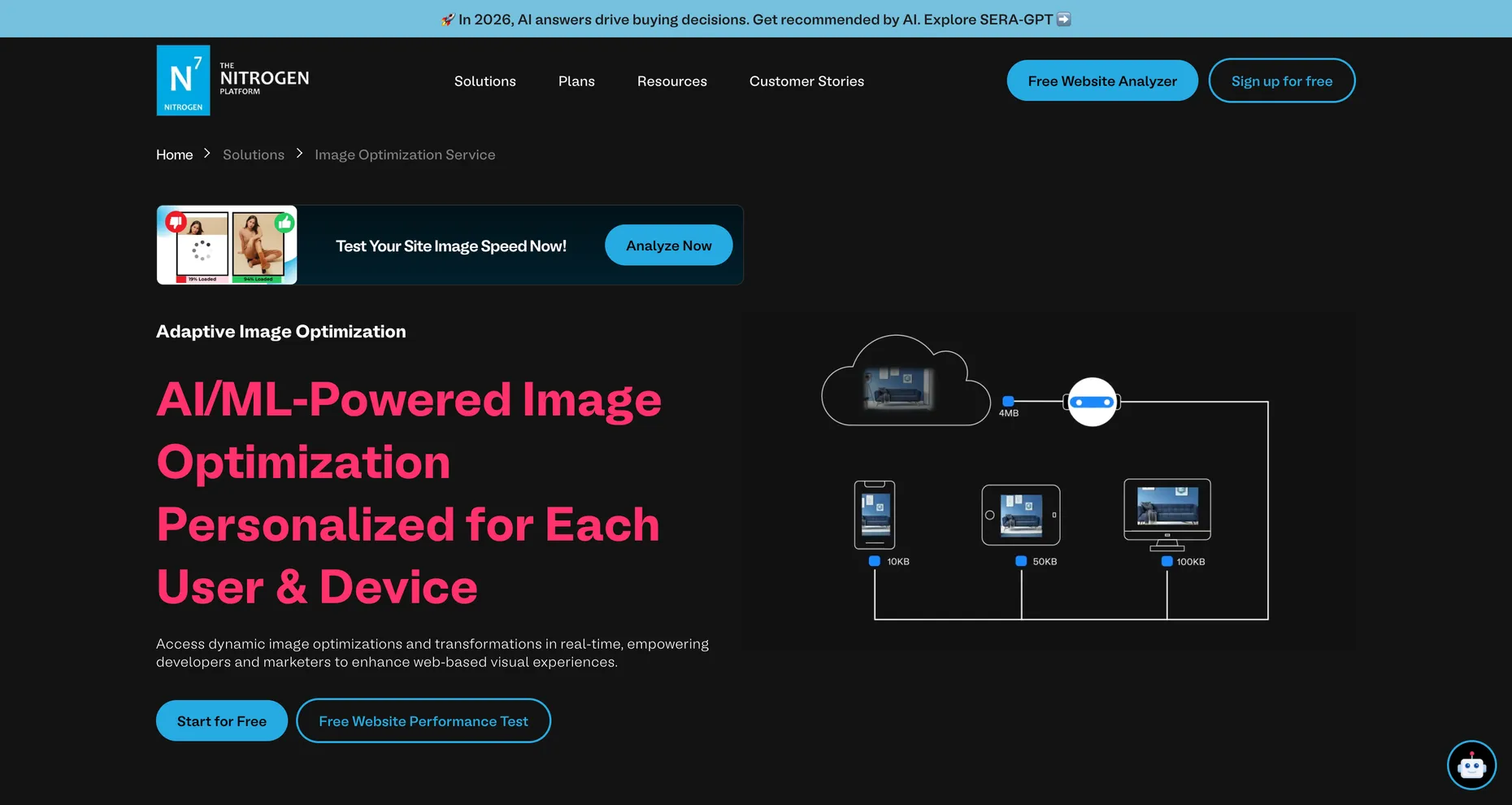Viewport: 1512px width, 805px height.
Task: Click the chevron between Home and Solutions
Action: (207, 154)
